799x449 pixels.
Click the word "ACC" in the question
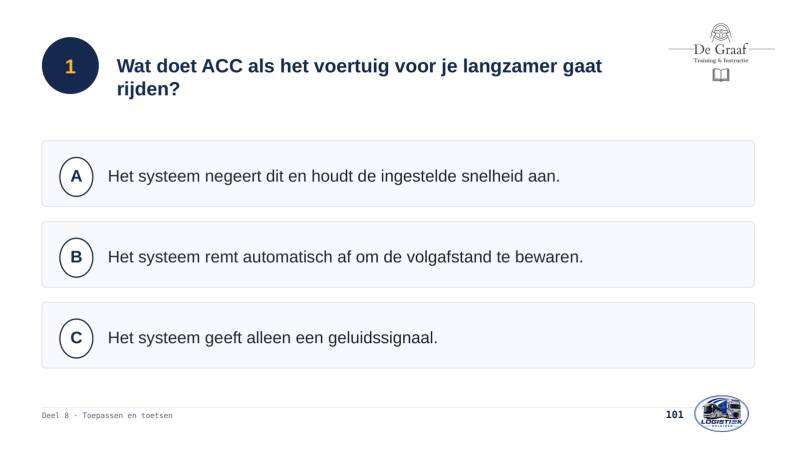[x=222, y=66]
